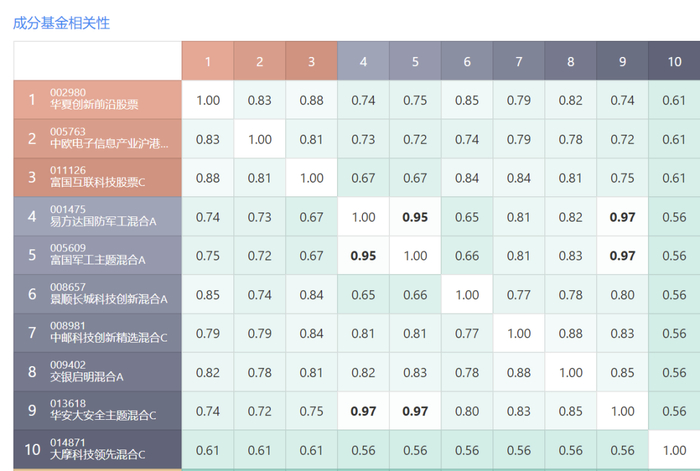This screenshot has width=700, height=471.
Task: Click cell 0.85 in 华夏创新前沿股票 row
Action: click(x=467, y=100)
